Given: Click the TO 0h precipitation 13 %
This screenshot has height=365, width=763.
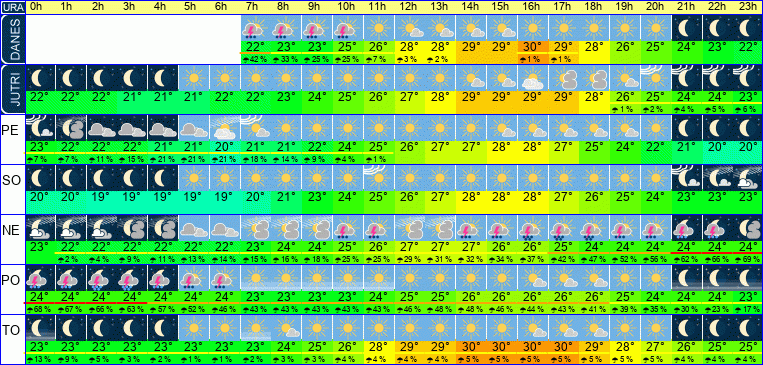Looking at the screenshot, I should 40,359.
